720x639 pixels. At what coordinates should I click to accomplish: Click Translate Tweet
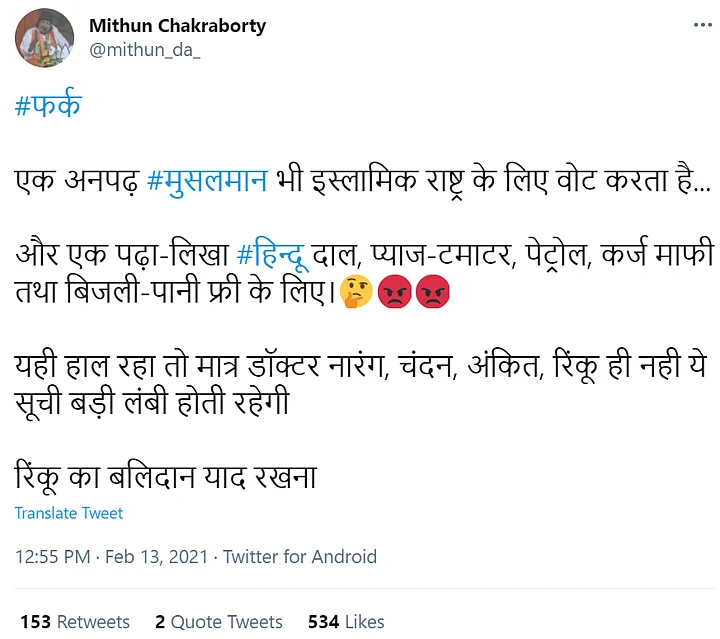point(69,513)
